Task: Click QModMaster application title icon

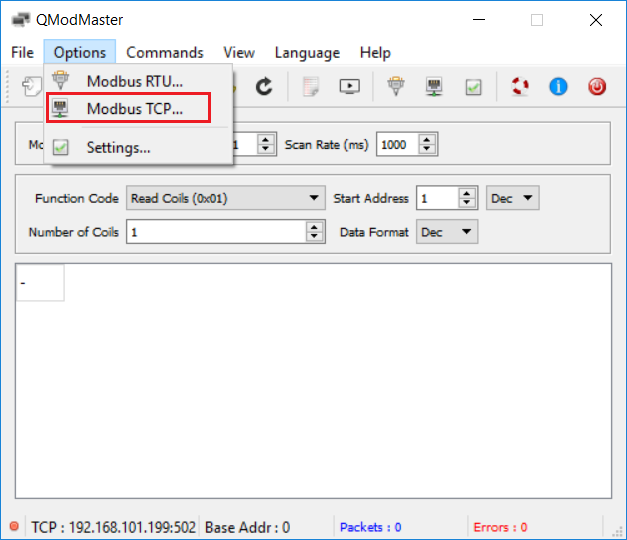Action: (x=20, y=20)
